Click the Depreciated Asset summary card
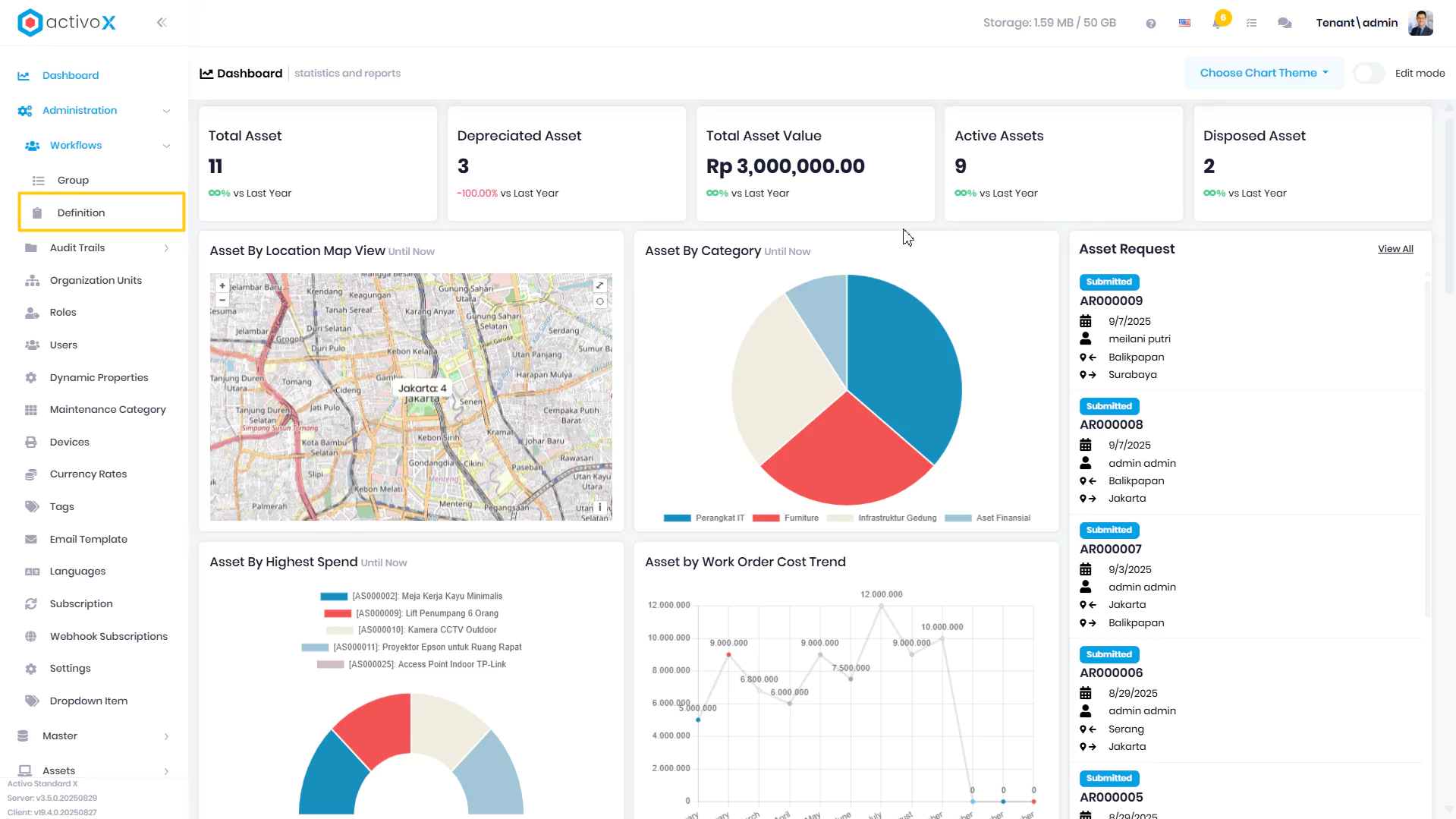 (567, 164)
